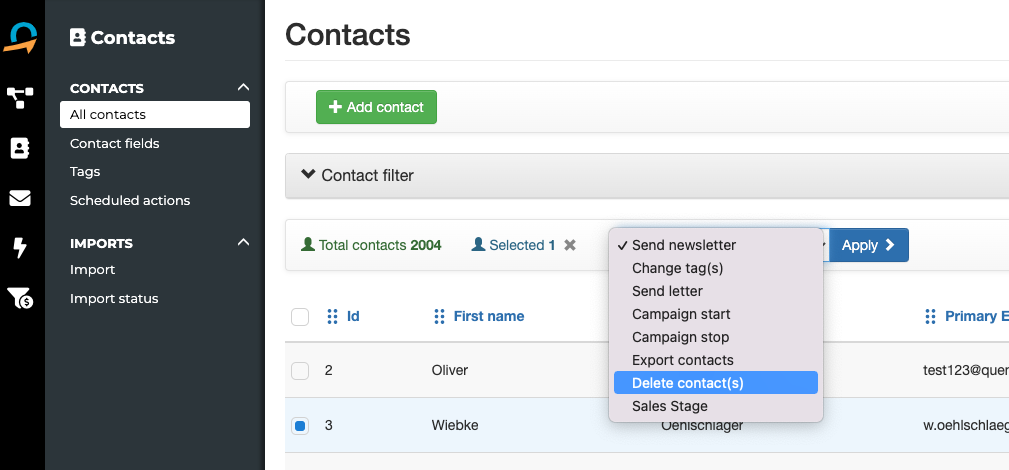1009x470 pixels.
Task: Click Id column drag handle icon
Action: [333, 316]
